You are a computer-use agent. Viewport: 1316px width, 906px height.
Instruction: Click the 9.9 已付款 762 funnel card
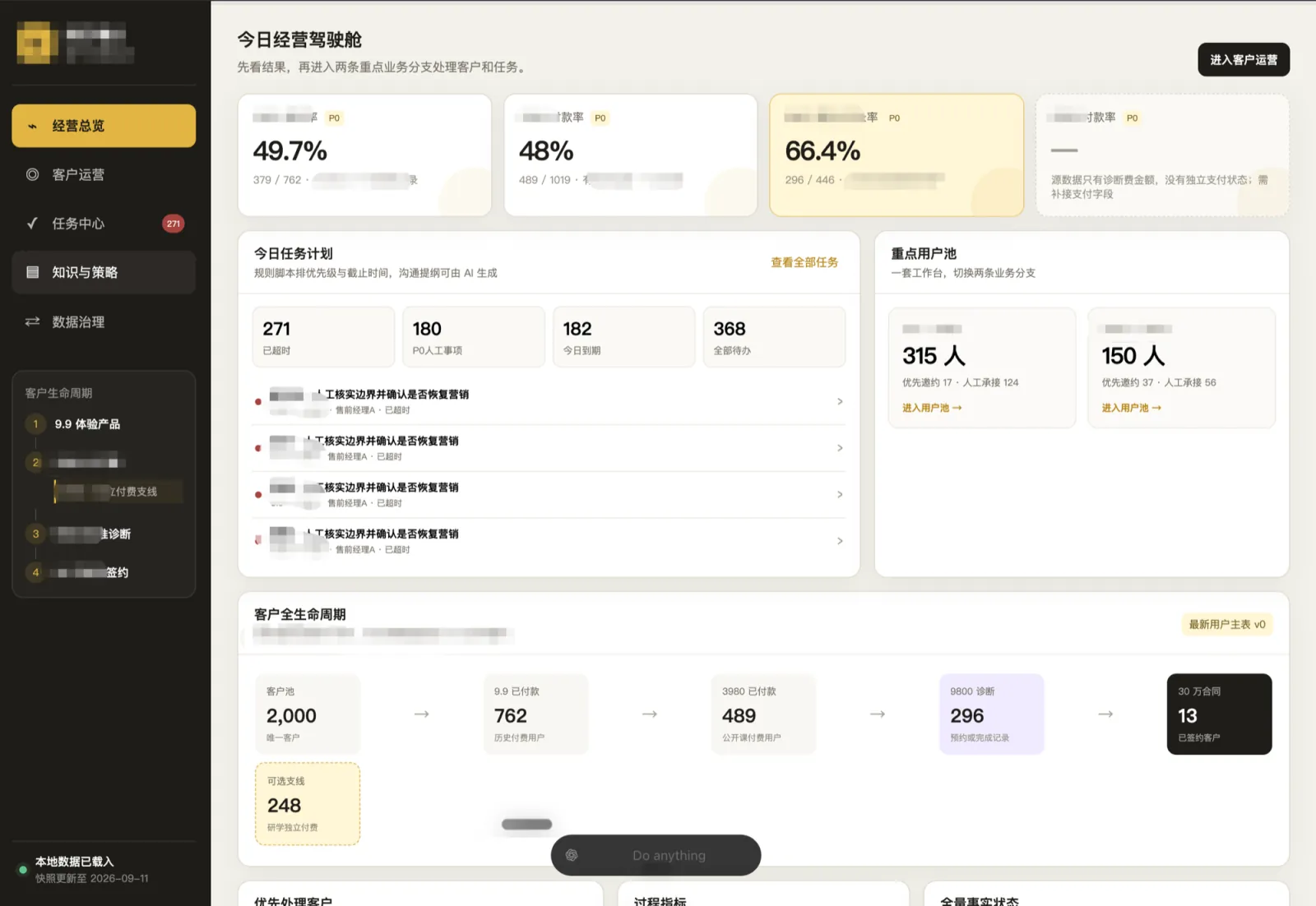pos(535,714)
